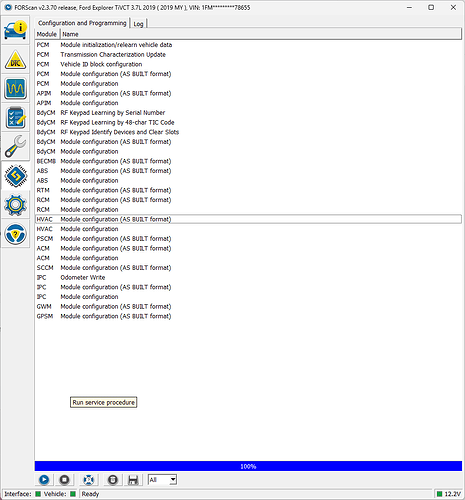Open the Vehicle information section icon

point(15,30)
